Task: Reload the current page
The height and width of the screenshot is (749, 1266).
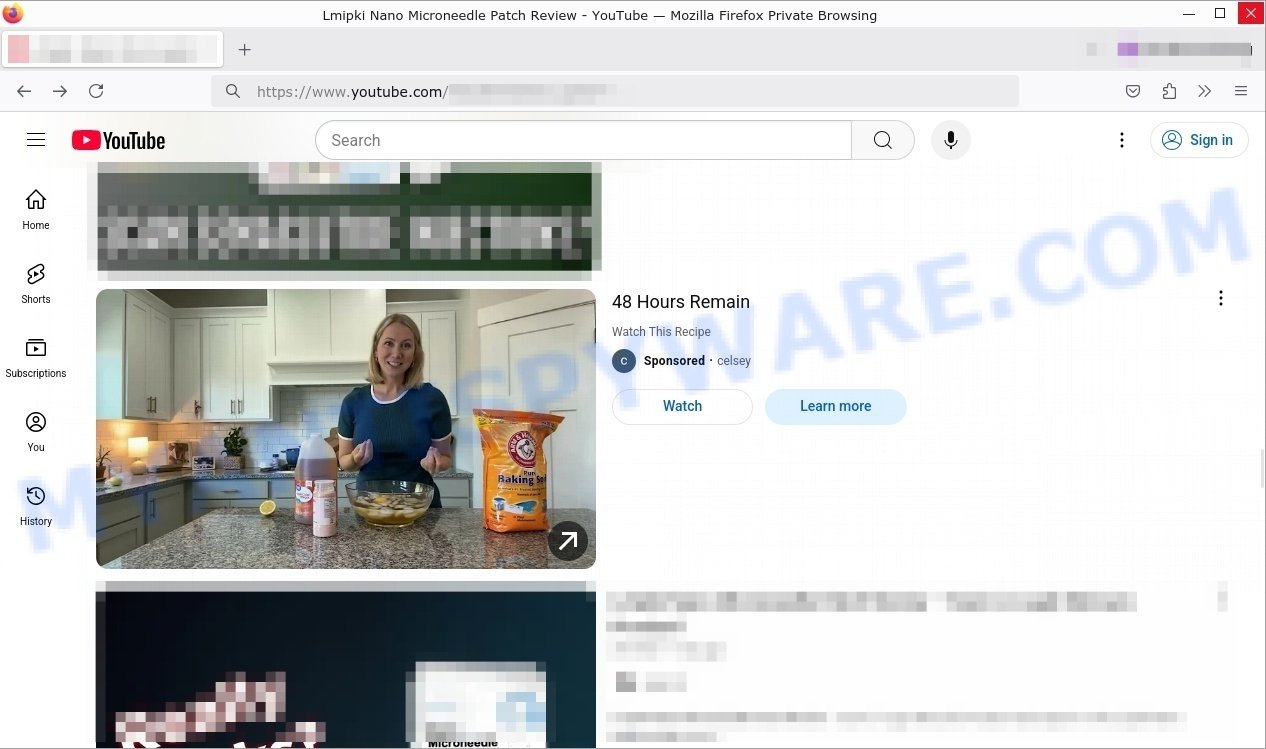Action: click(96, 91)
